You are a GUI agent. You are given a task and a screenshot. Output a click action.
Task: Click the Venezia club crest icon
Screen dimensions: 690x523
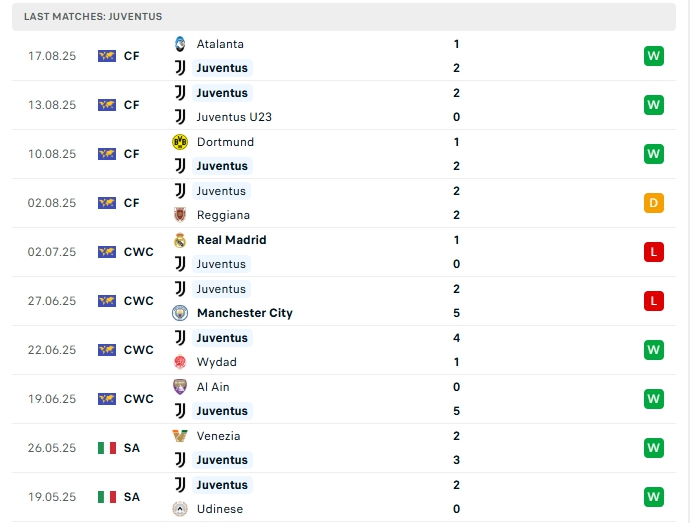tap(180, 436)
